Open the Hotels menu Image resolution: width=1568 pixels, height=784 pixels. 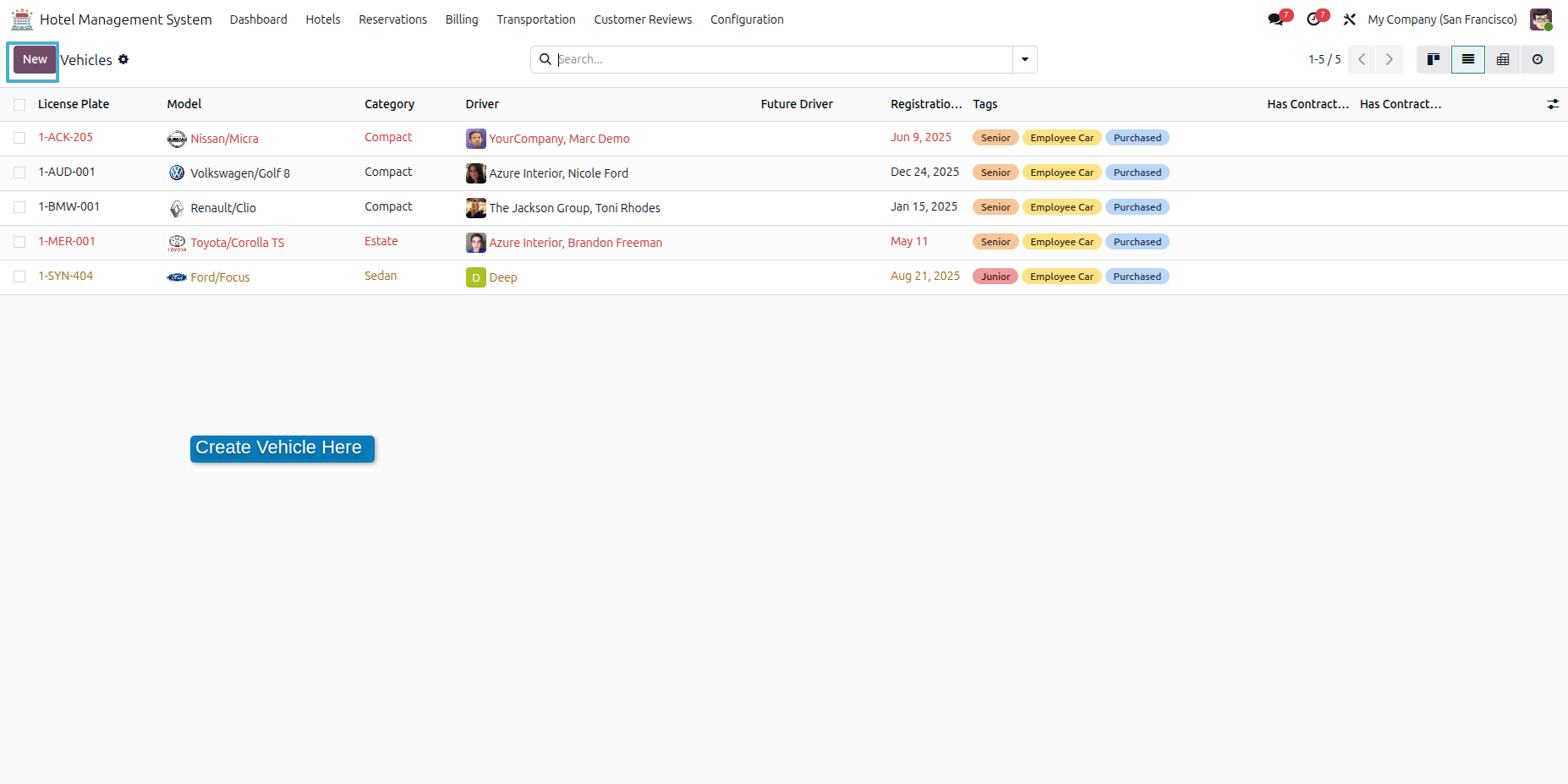point(323,19)
